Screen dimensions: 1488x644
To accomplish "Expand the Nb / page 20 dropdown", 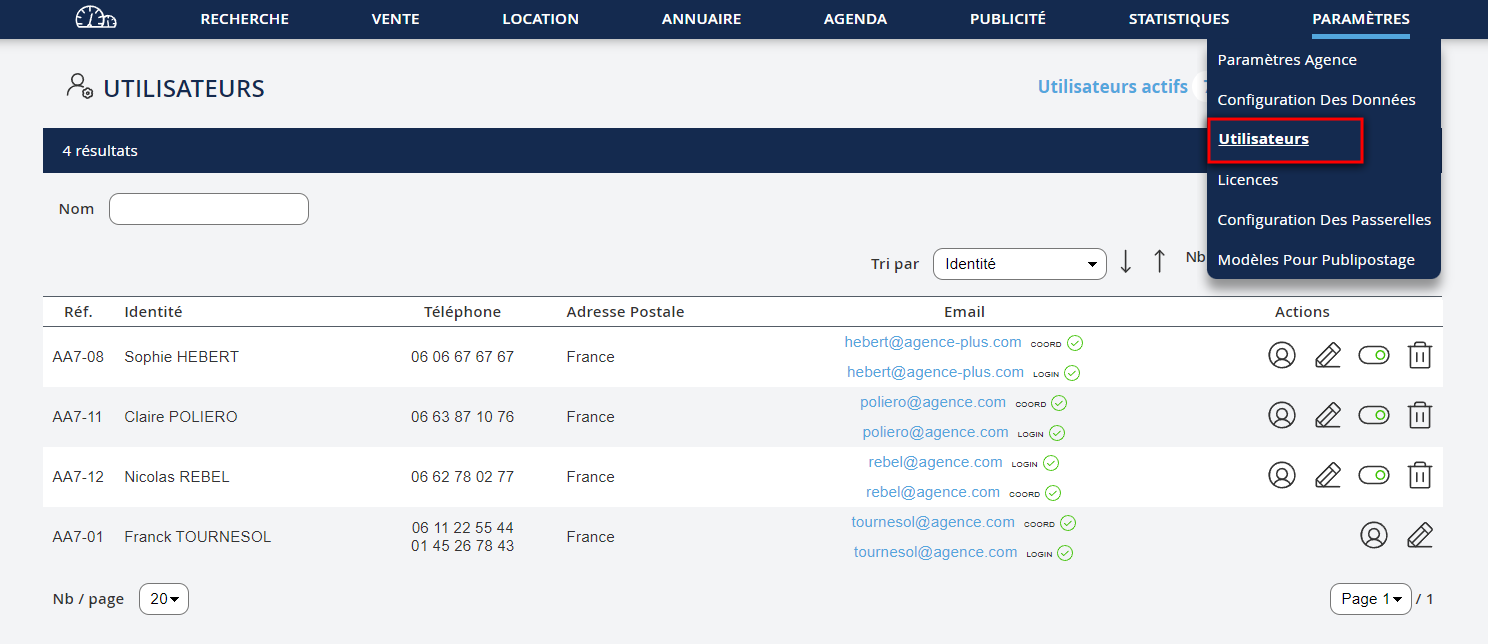I will [164, 599].
